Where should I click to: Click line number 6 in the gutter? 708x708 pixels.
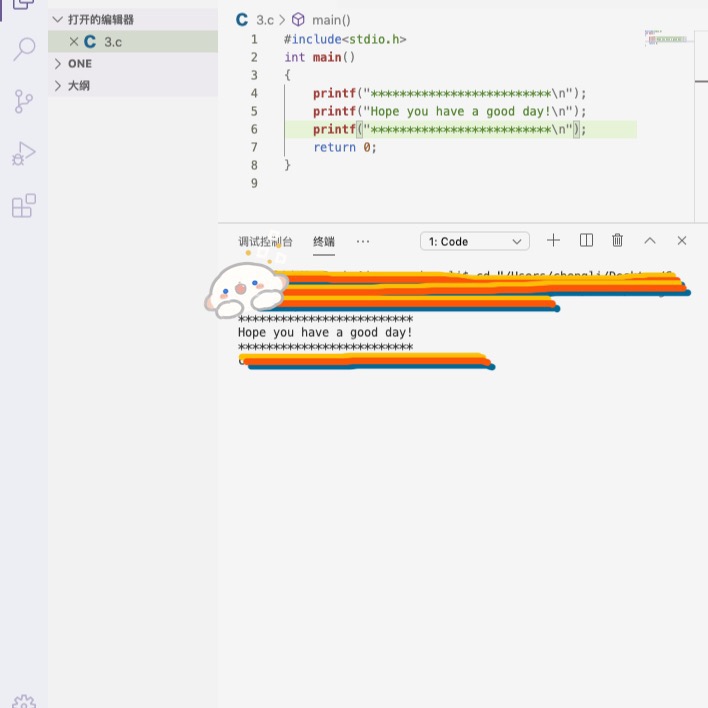254,129
